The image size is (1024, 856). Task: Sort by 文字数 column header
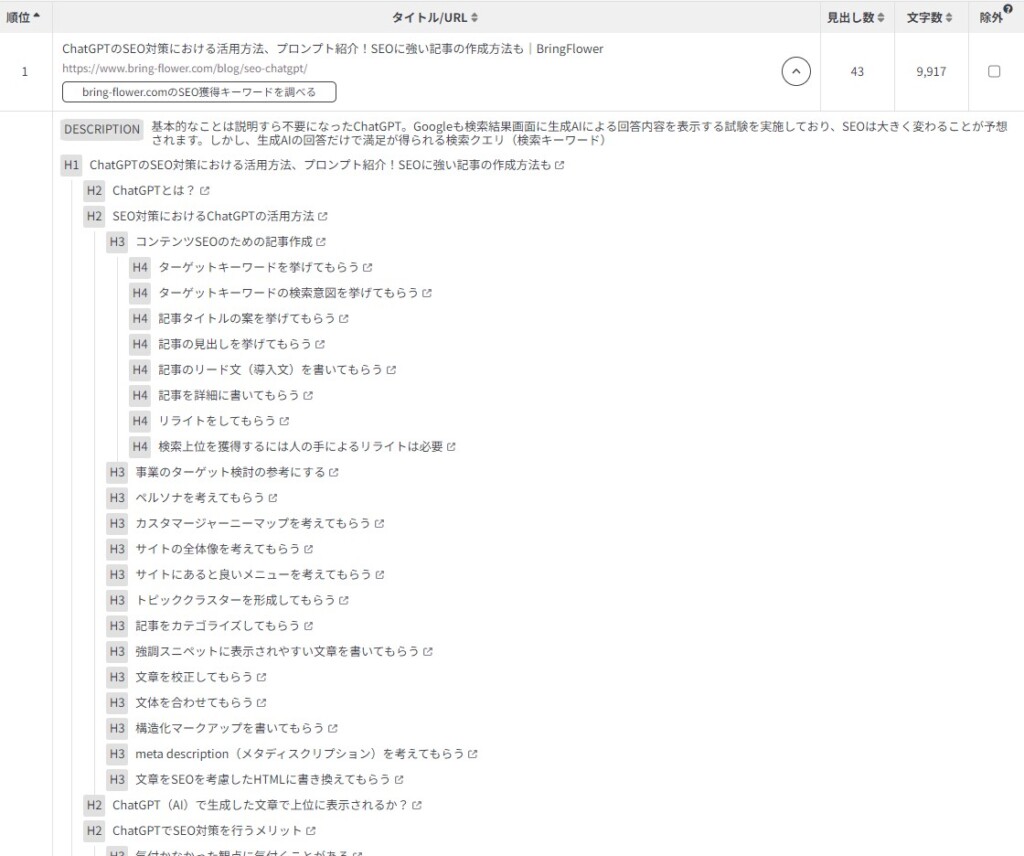(x=929, y=18)
